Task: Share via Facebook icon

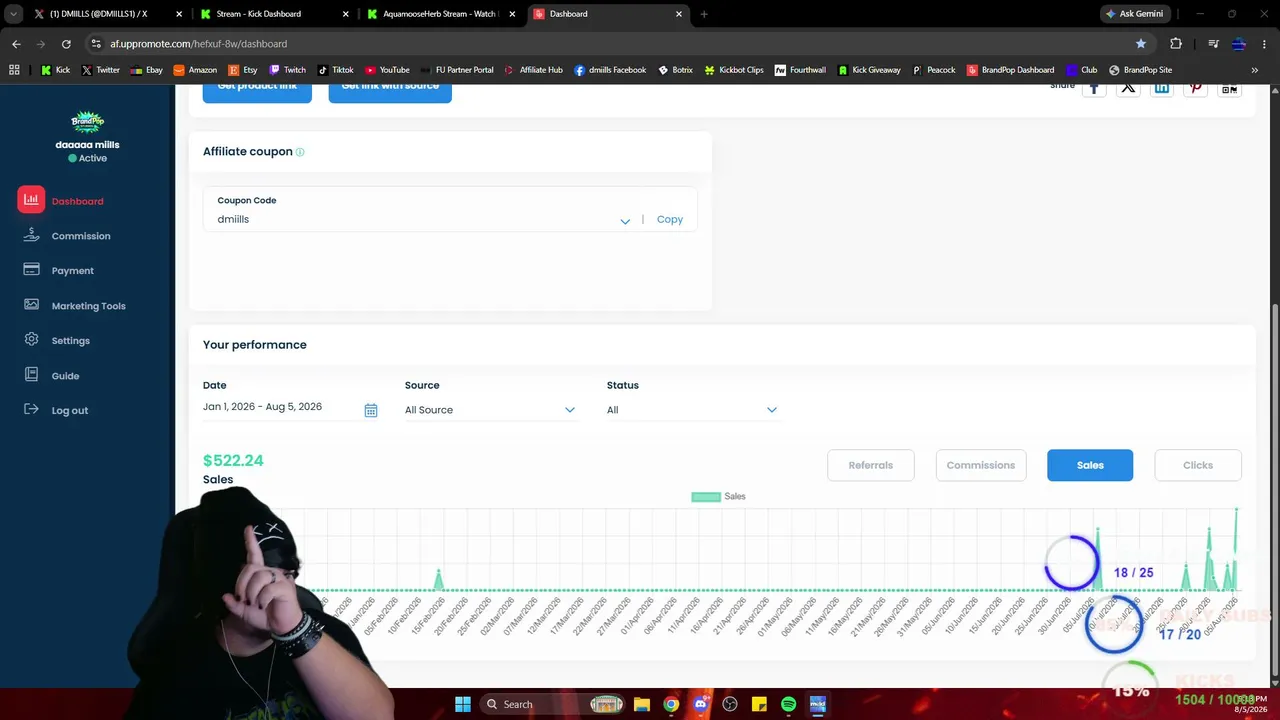Action: [x=1094, y=88]
